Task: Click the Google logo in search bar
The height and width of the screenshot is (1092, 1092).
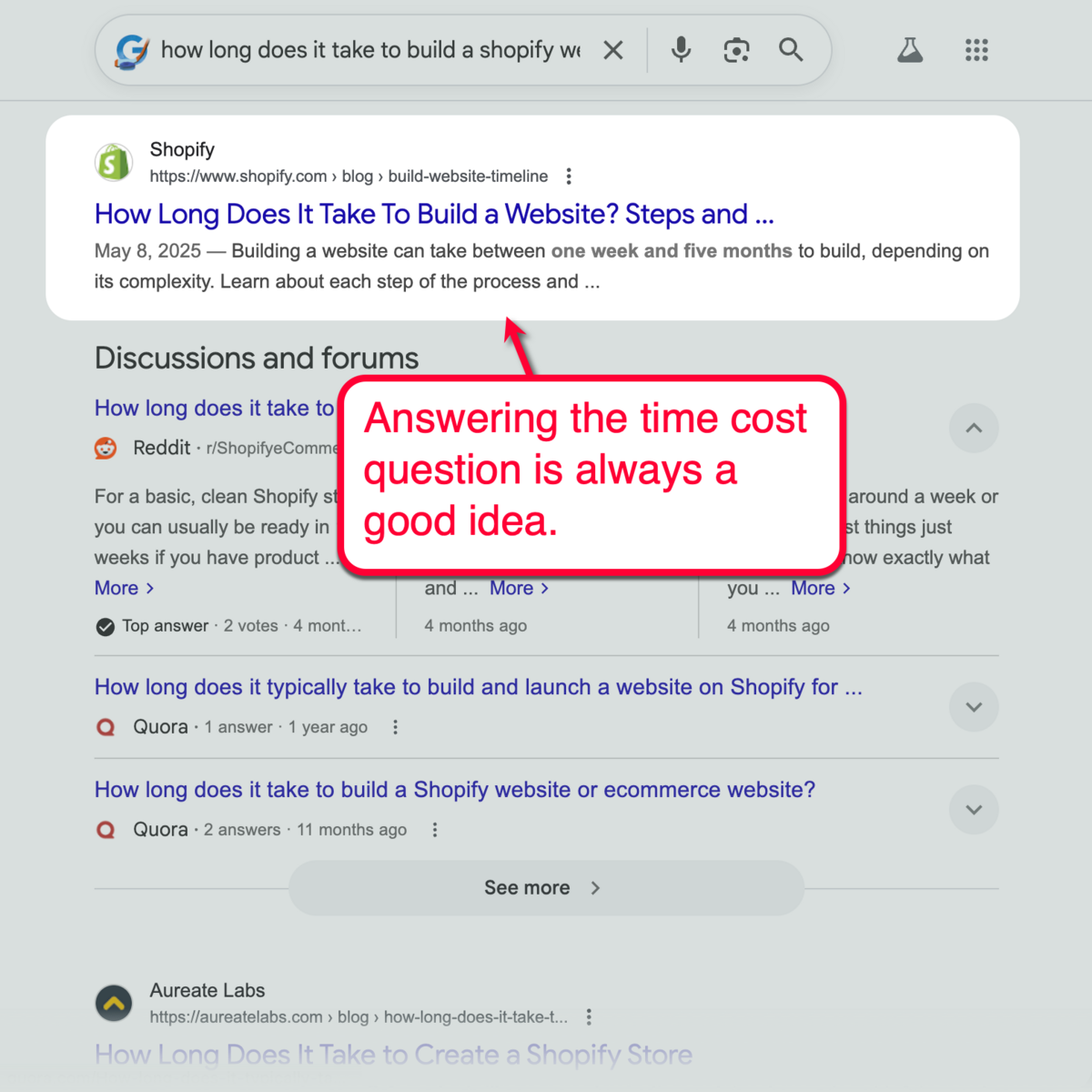Action: click(132, 51)
